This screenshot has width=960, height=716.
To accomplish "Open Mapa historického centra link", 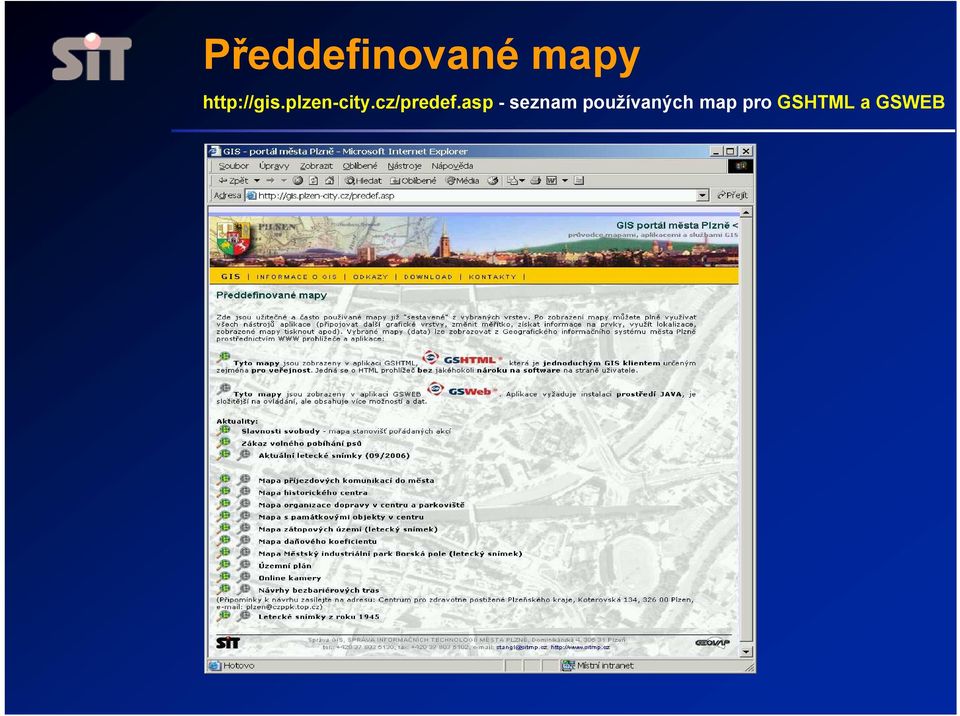I will pyautogui.click(x=313, y=492).
